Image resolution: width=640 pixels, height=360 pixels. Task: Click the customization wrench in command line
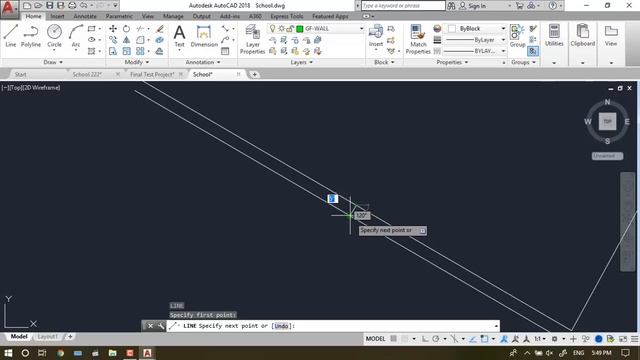coord(161,326)
